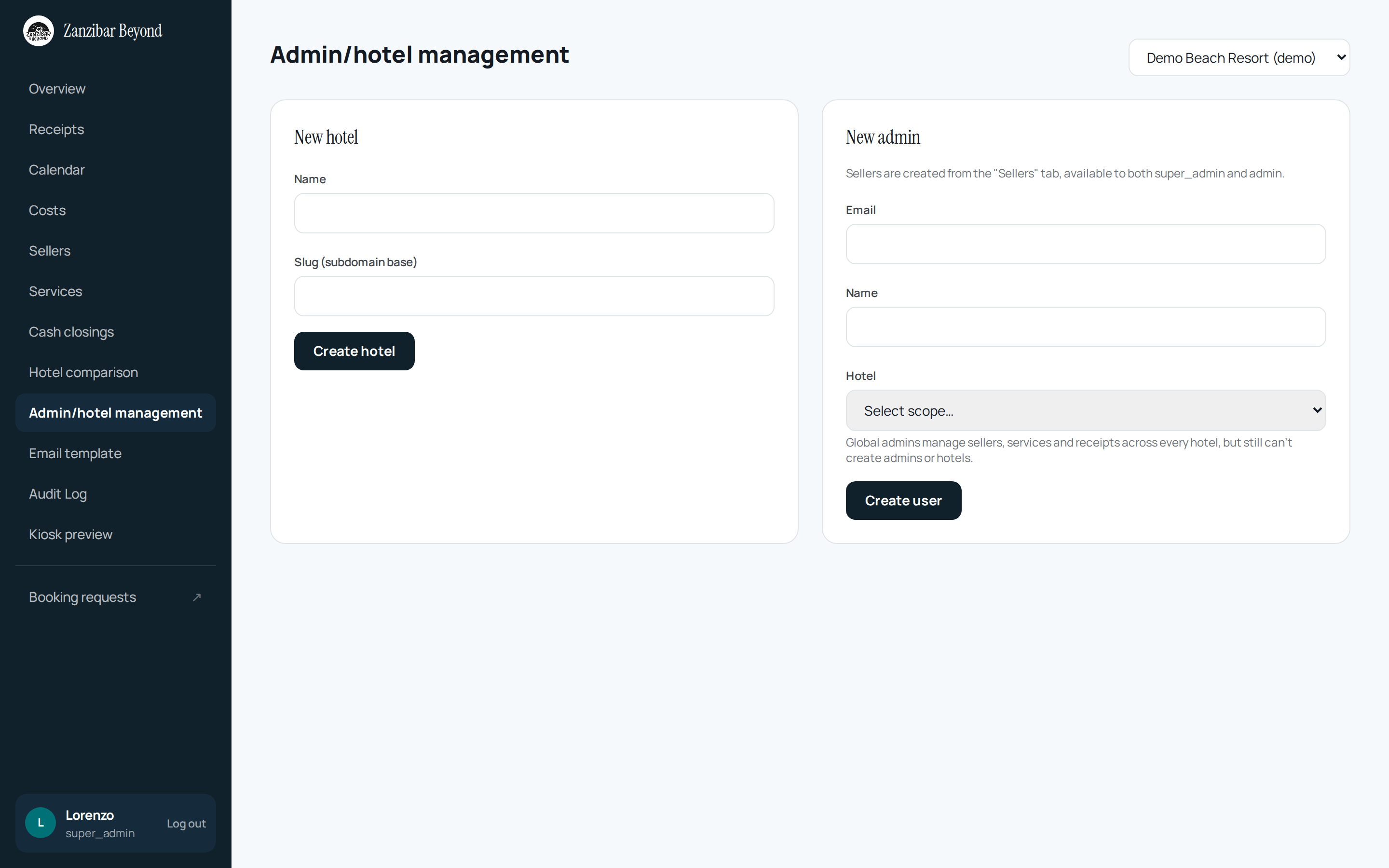The image size is (1389, 868).
Task: Click the New hotel heading
Action: tap(326, 137)
